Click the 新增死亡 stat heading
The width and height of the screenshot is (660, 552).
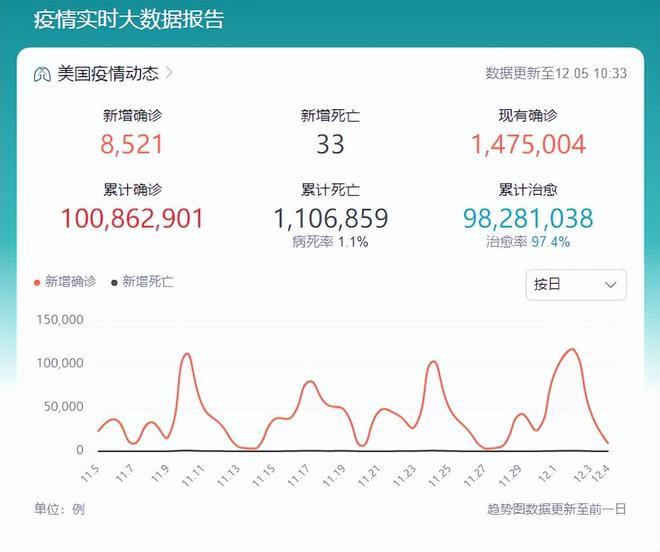pyautogui.click(x=330, y=115)
